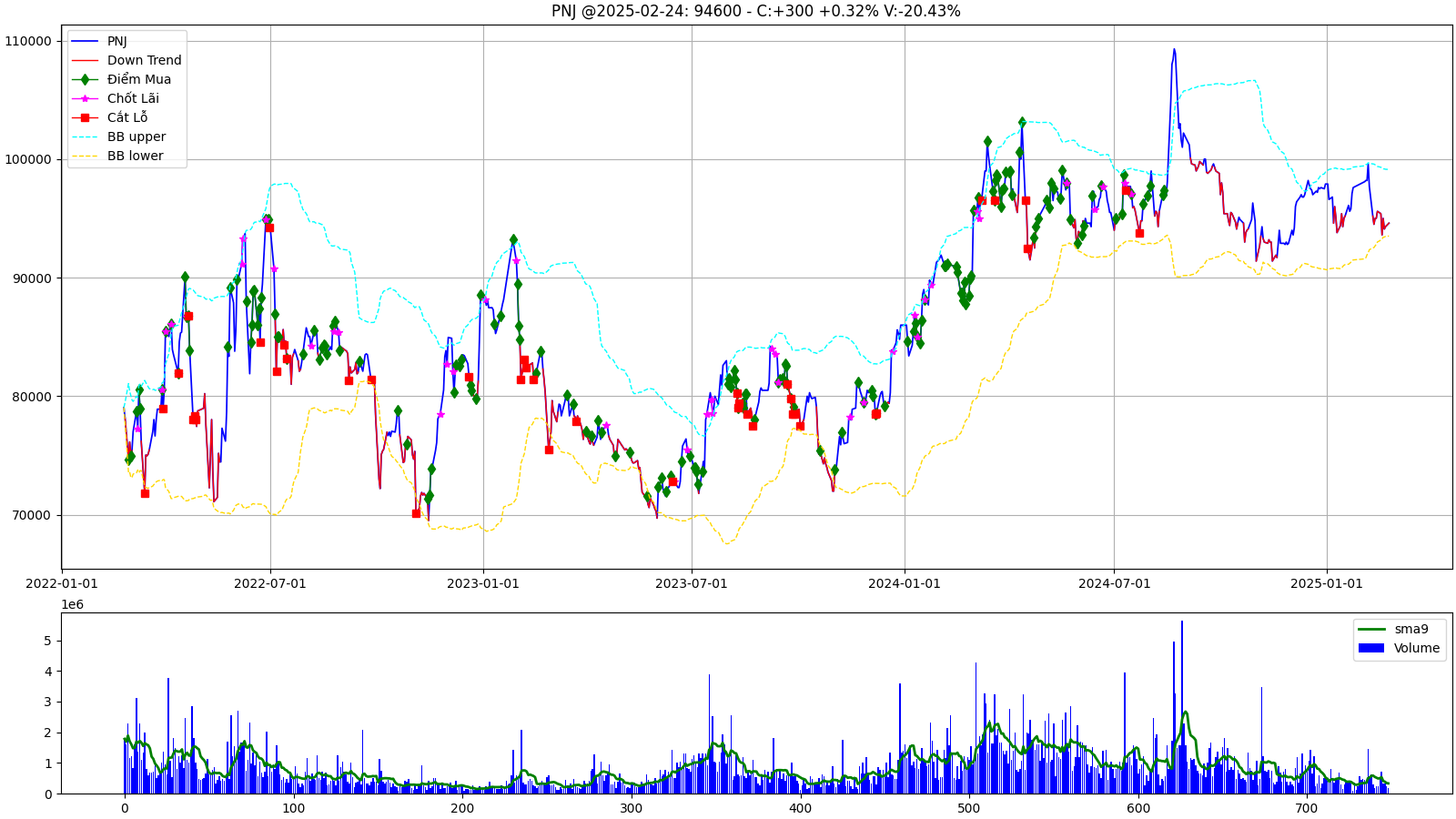1456x819 pixels.
Task: Click the 70000 price axis tick
Action: pos(32,515)
